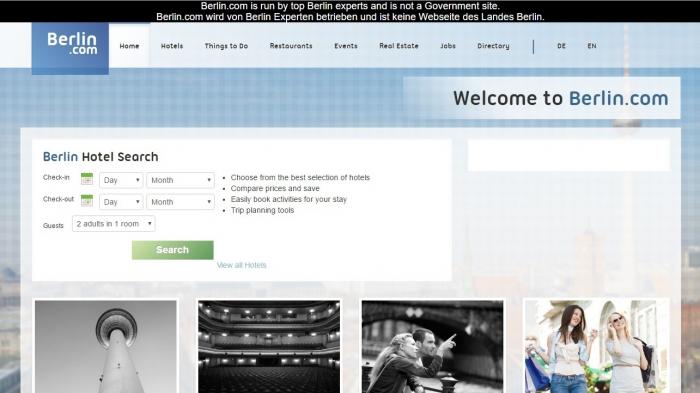
Task: Open the Check-out Day dropdown
Action: (x=121, y=202)
